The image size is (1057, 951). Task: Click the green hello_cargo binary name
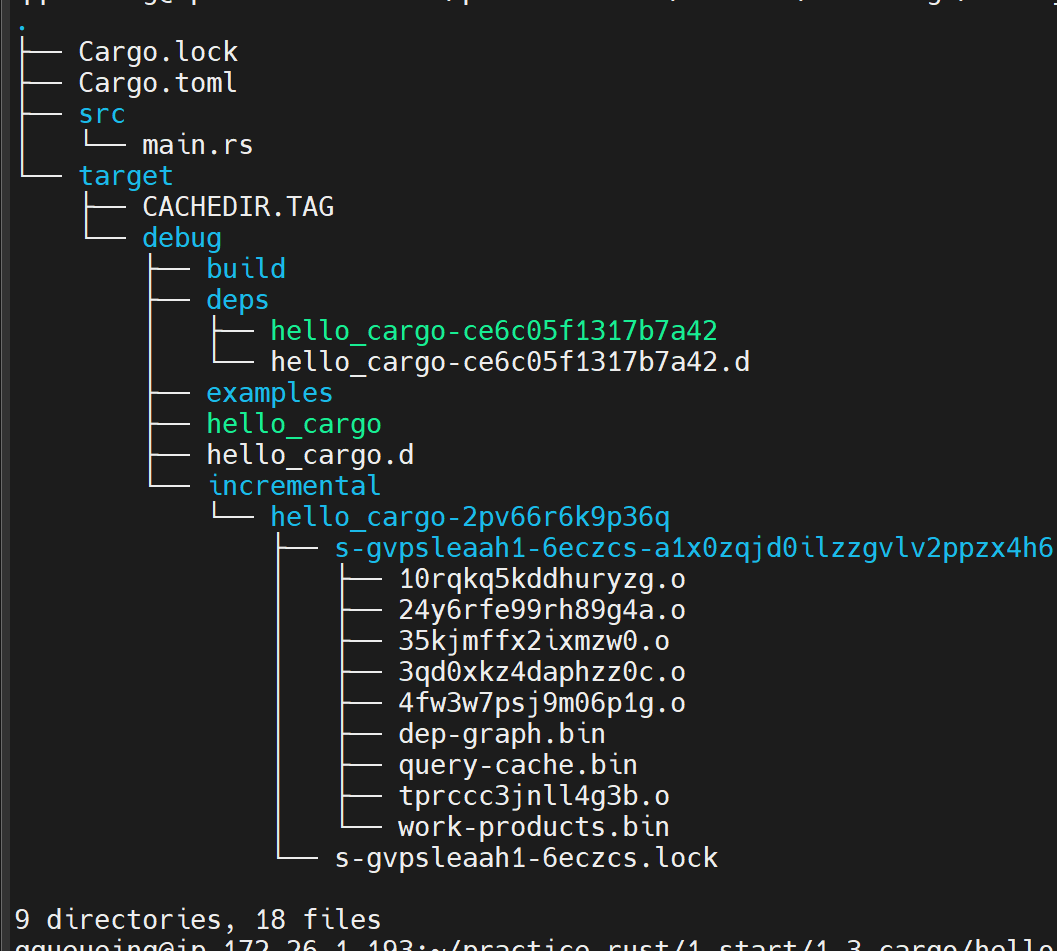click(x=294, y=424)
